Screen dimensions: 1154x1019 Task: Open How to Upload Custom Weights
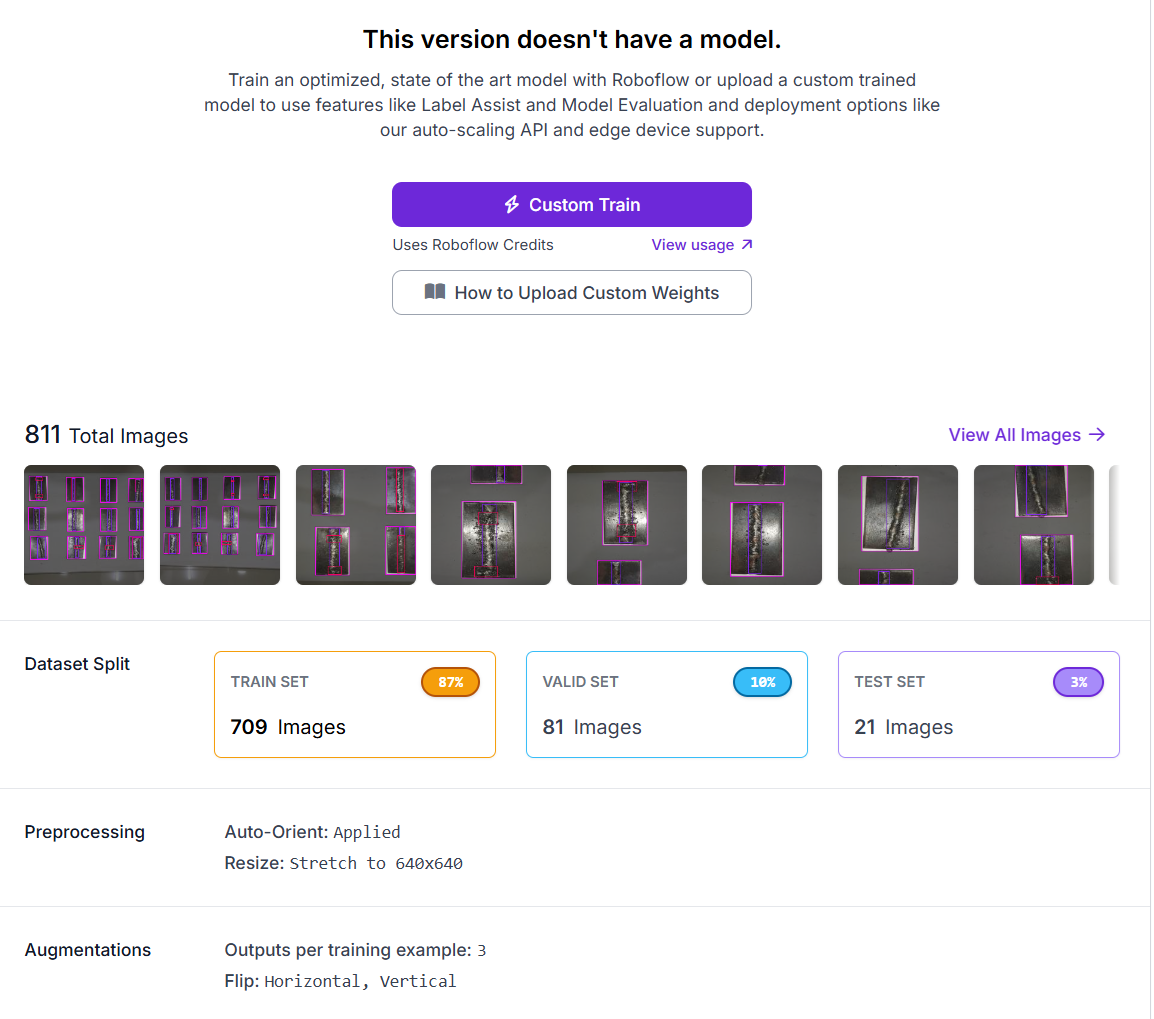(x=571, y=293)
